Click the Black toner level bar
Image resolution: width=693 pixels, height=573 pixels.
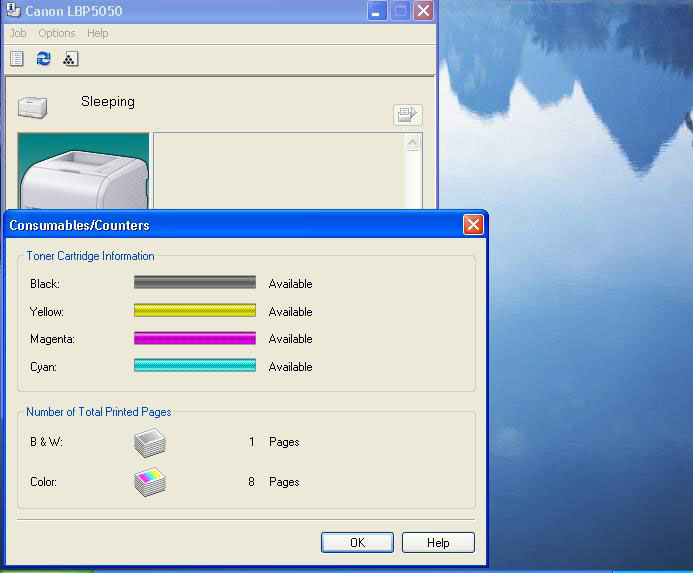click(195, 283)
